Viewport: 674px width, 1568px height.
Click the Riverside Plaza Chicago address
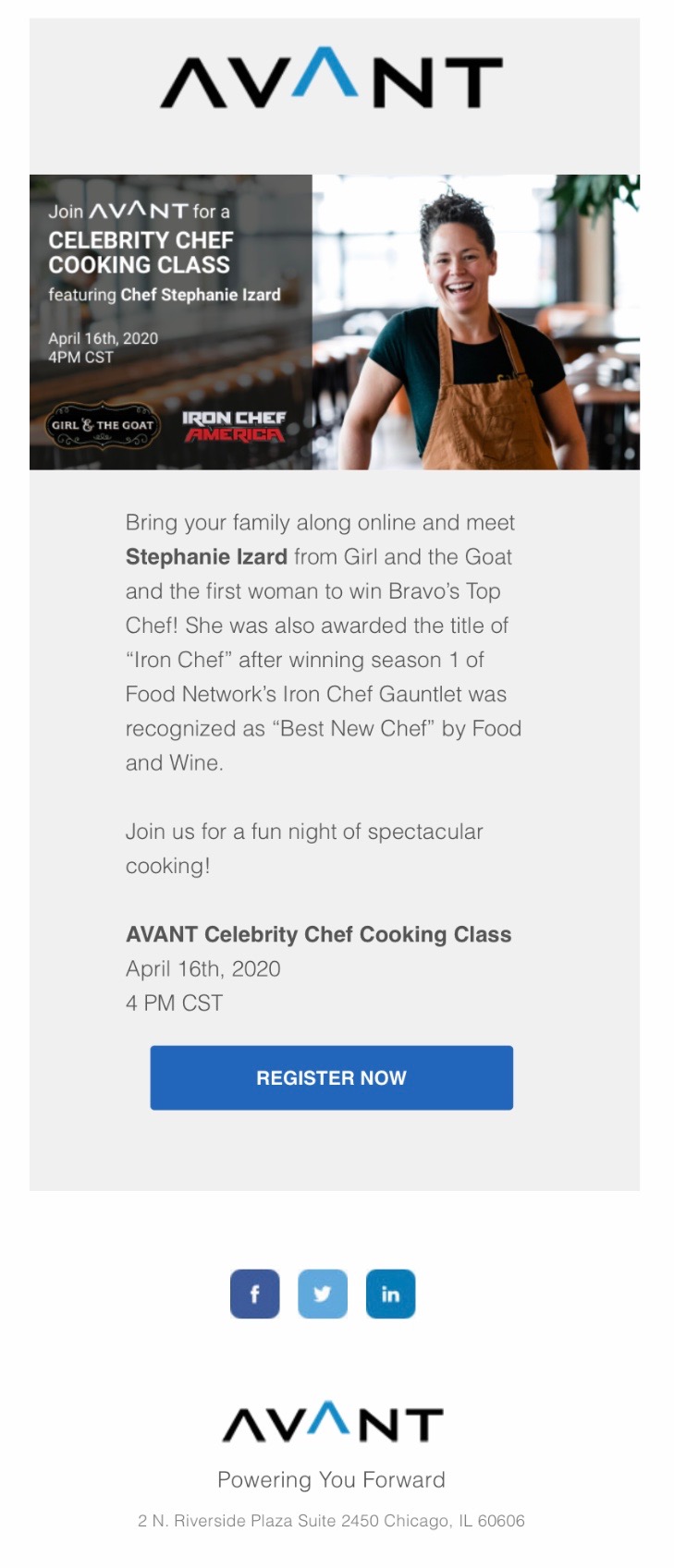point(331,1521)
